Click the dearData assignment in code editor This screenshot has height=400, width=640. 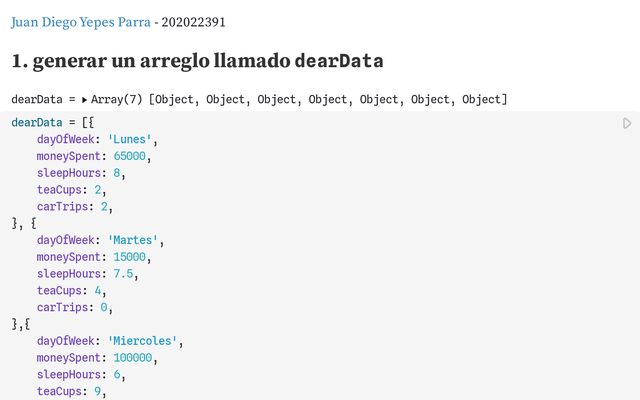tap(37, 122)
